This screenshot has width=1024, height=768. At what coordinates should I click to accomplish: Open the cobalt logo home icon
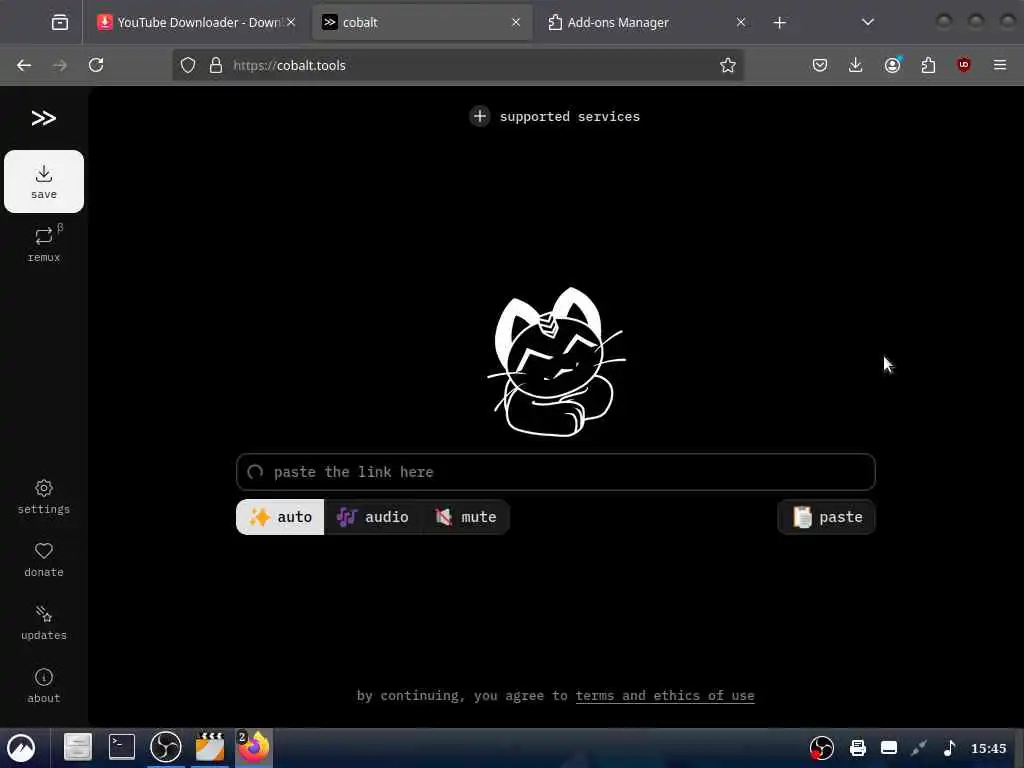pos(44,118)
